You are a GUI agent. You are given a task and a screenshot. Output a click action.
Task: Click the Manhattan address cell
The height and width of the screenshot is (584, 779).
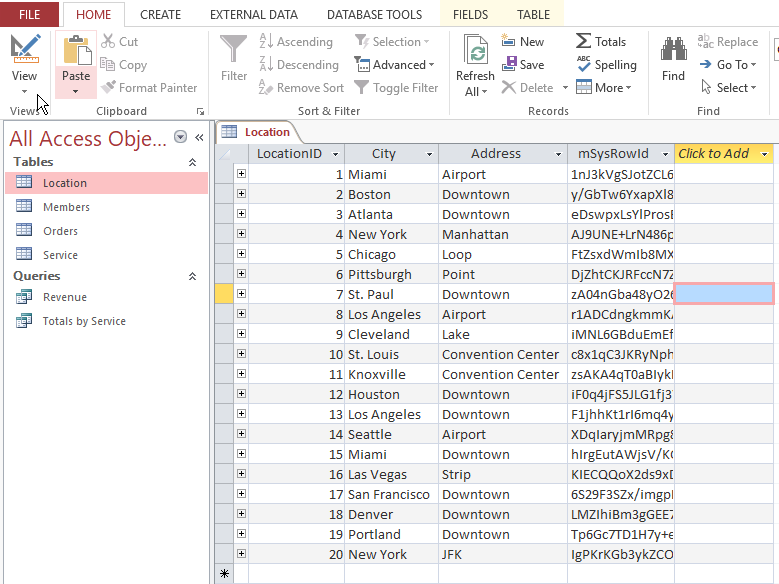point(503,234)
